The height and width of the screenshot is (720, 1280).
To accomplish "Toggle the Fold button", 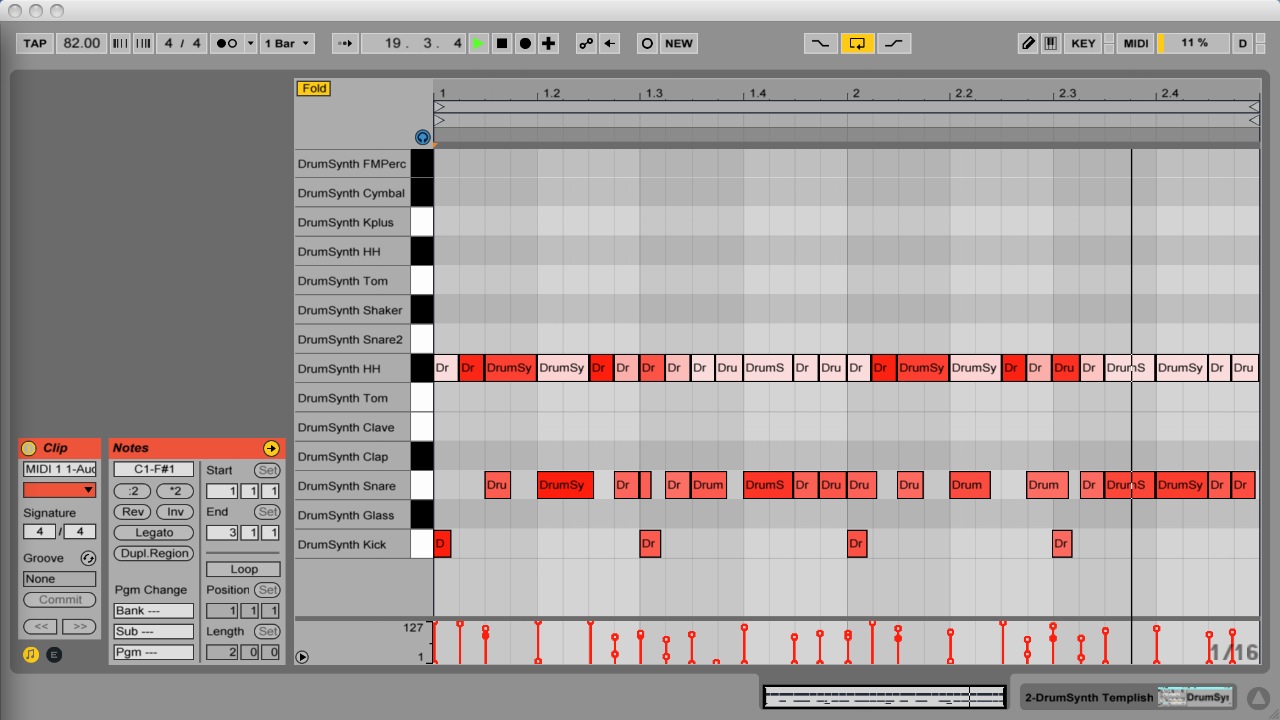I will pos(314,88).
